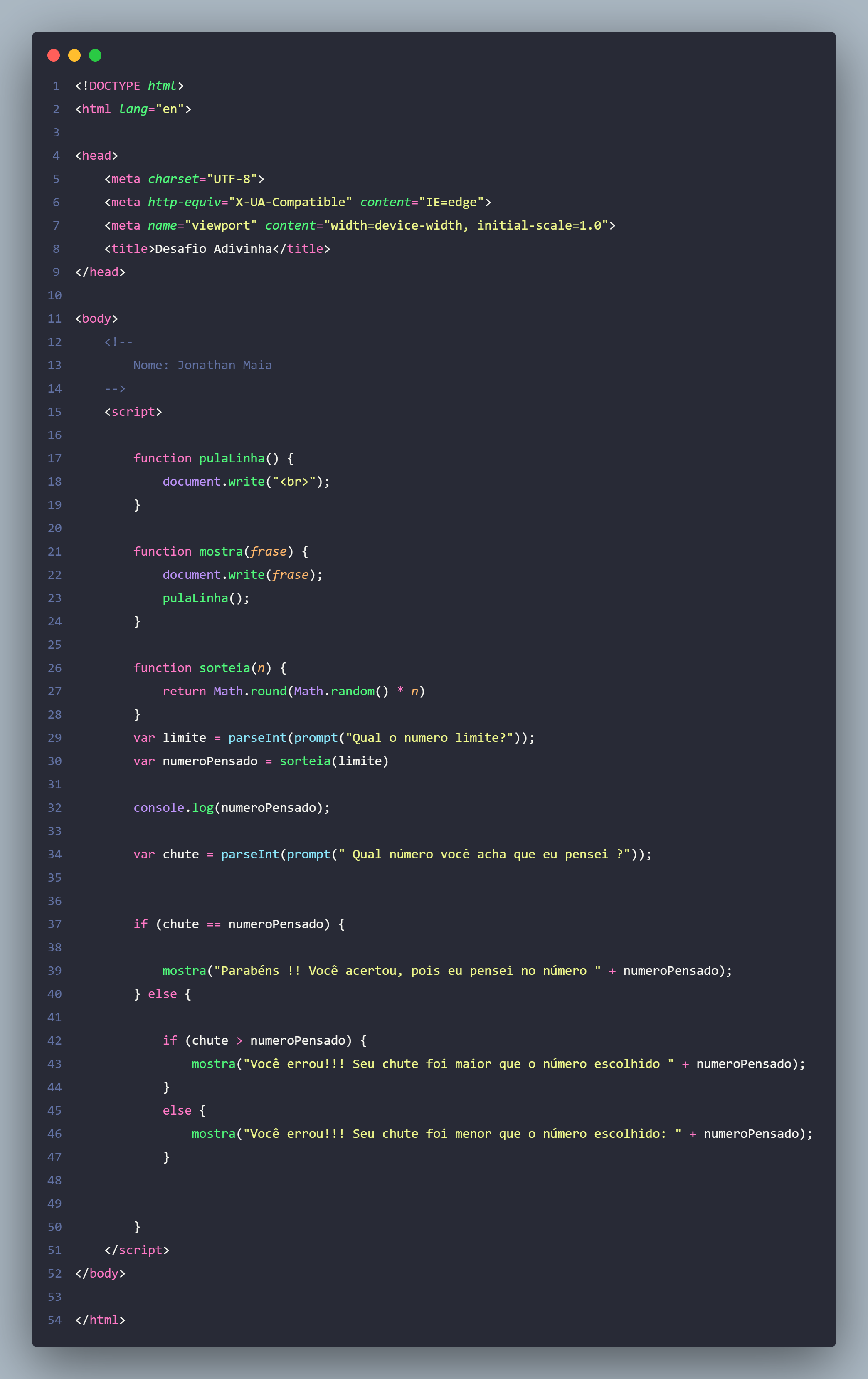Click line number 49 in the gutter

click(54, 1204)
